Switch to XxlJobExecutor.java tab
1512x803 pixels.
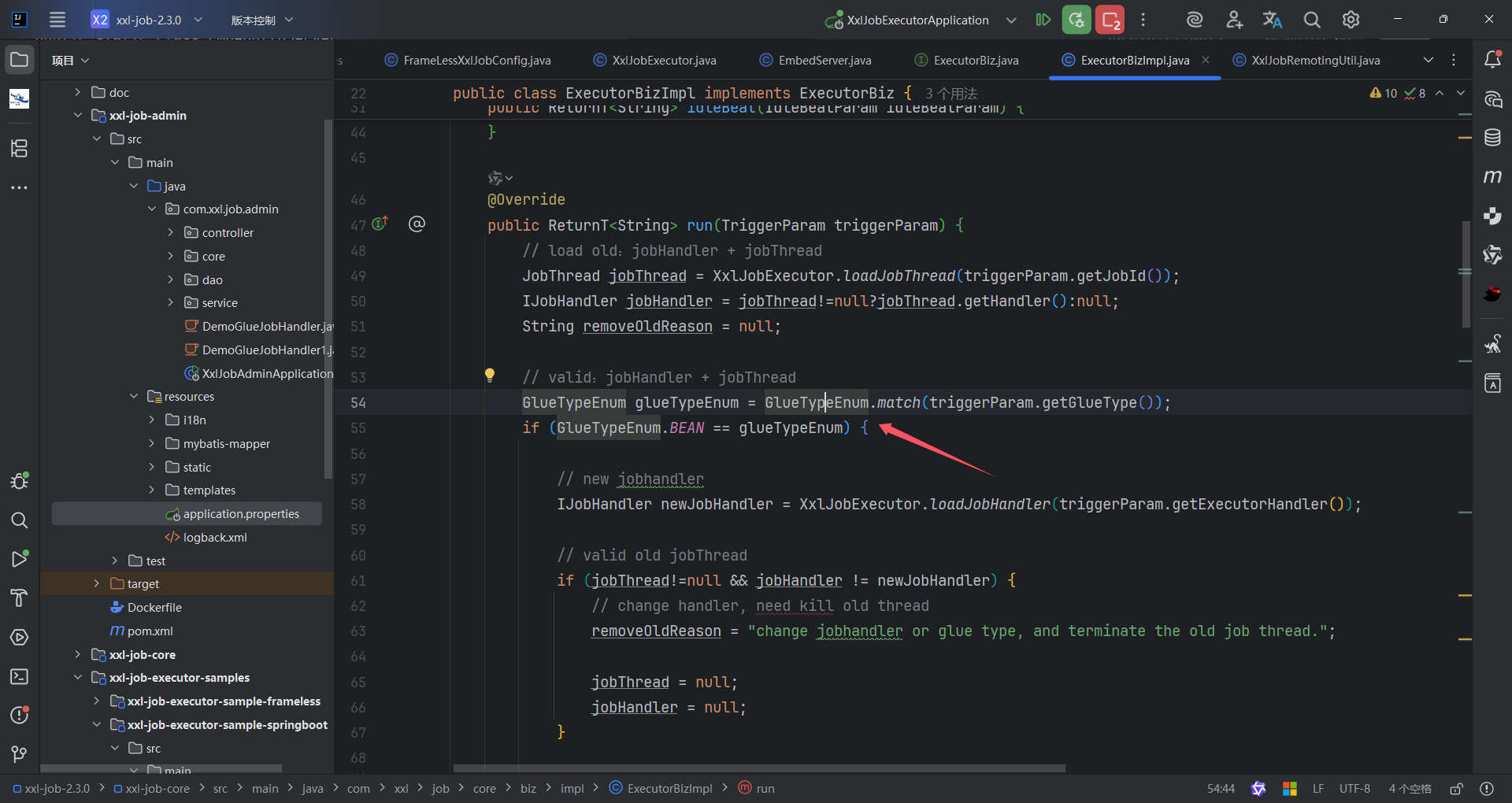pyautogui.click(x=655, y=61)
